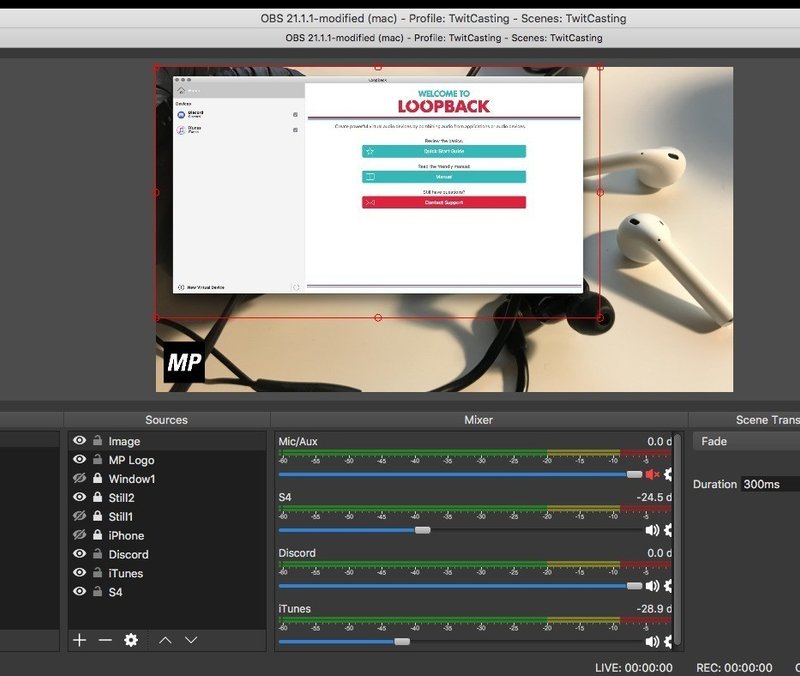Mute the S4 audio channel

click(x=652, y=530)
